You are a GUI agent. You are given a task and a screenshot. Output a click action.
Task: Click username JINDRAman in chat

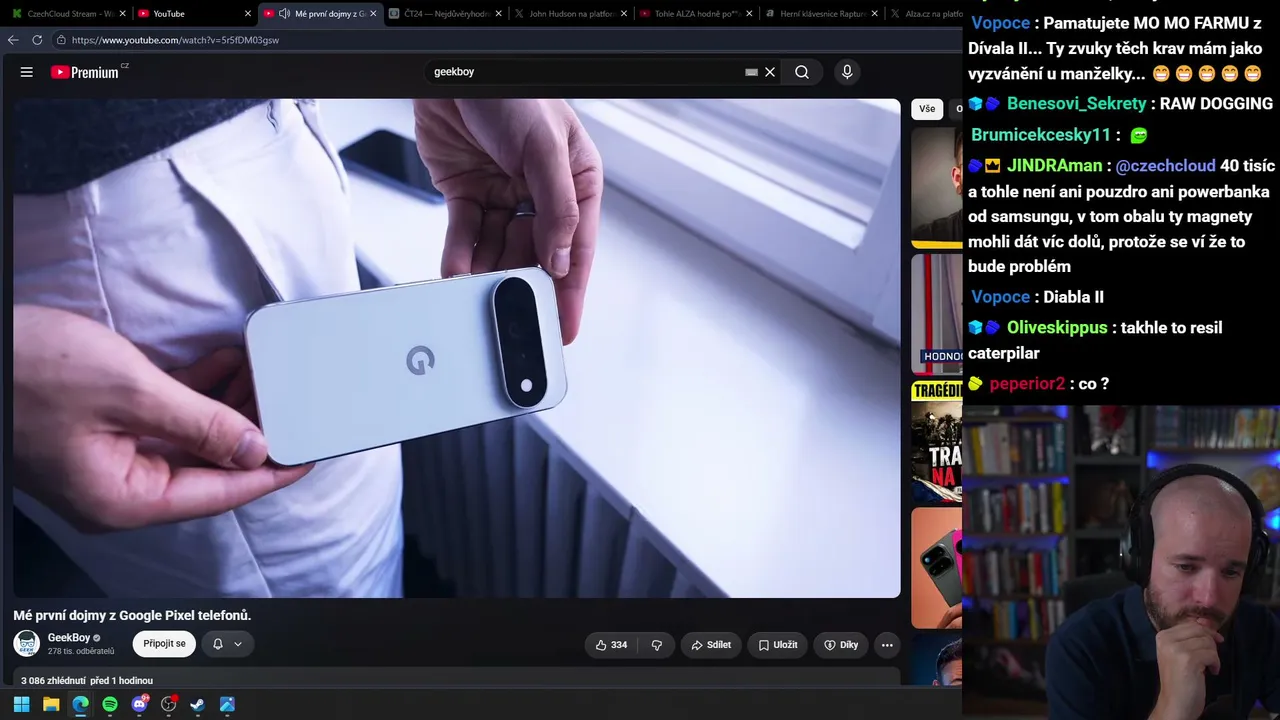click(x=1054, y=166)
